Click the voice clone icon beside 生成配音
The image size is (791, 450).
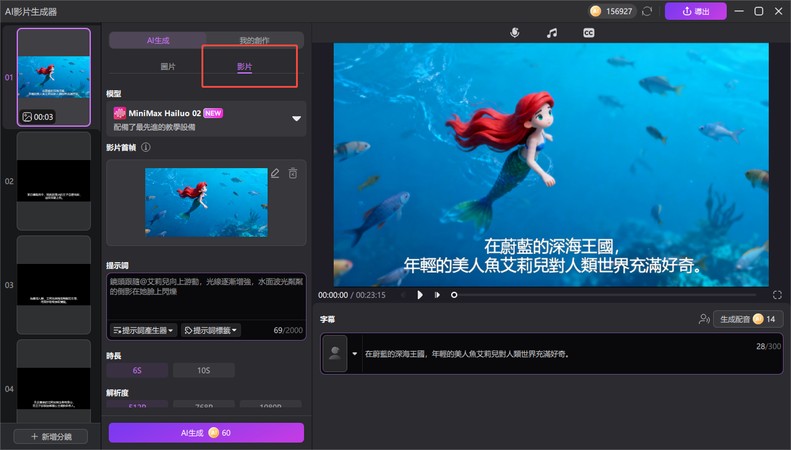click(x=704, y=319)
